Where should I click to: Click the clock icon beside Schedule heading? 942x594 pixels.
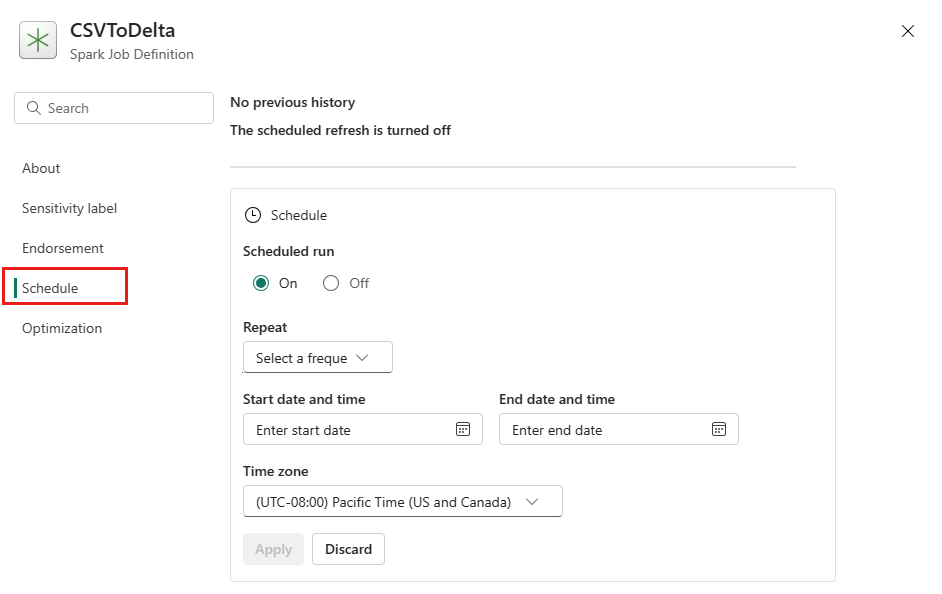point(253,215)
